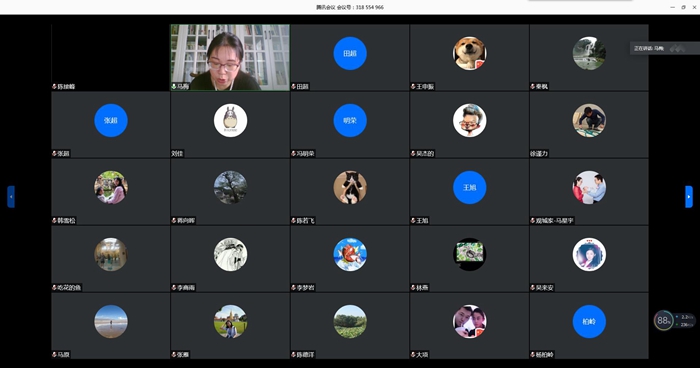Click the muted mic icon next to 田超

(294, 87)
